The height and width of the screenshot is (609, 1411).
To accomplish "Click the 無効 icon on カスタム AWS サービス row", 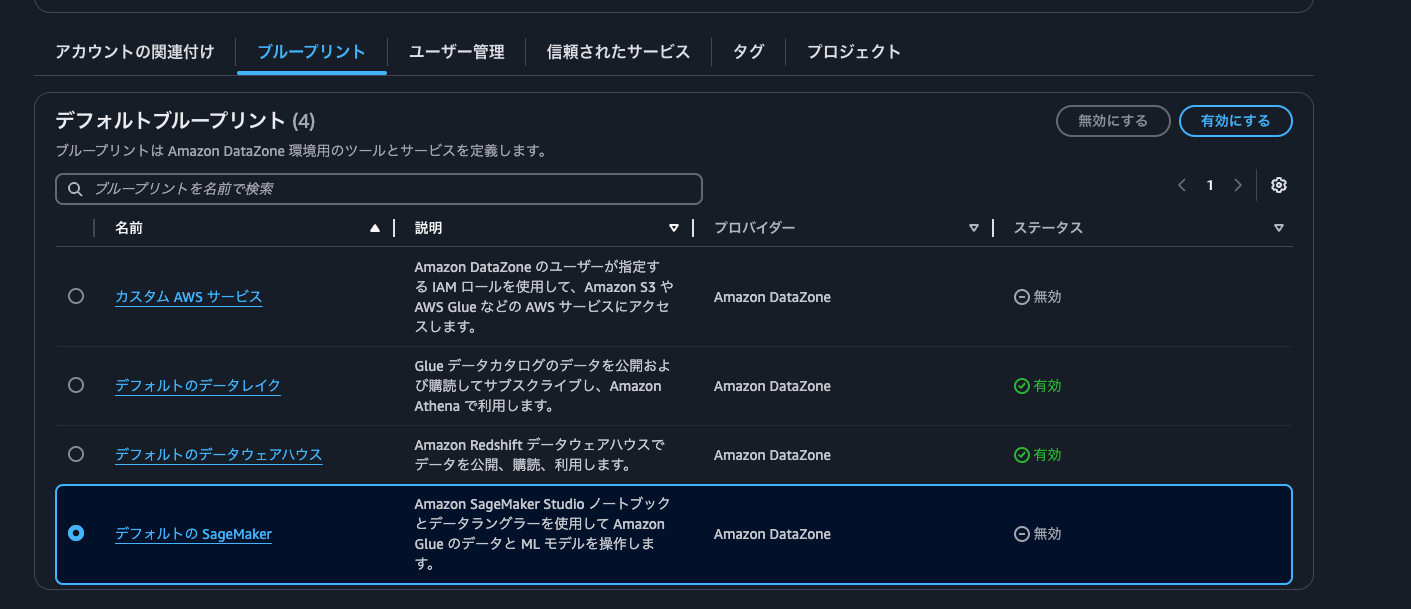I will [x=1021, y=296].
